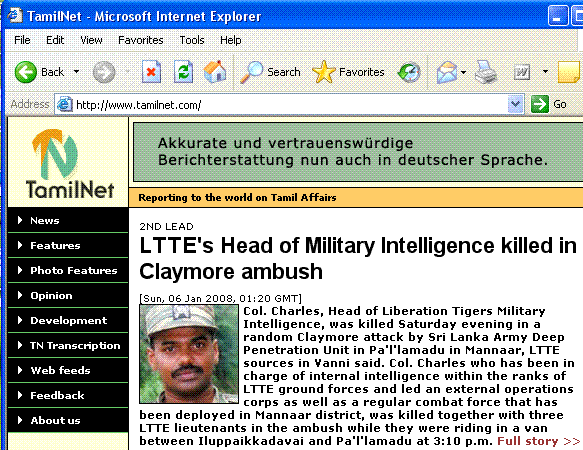Click the Col. Charles photo thumbnail

[x=189, y=354]
